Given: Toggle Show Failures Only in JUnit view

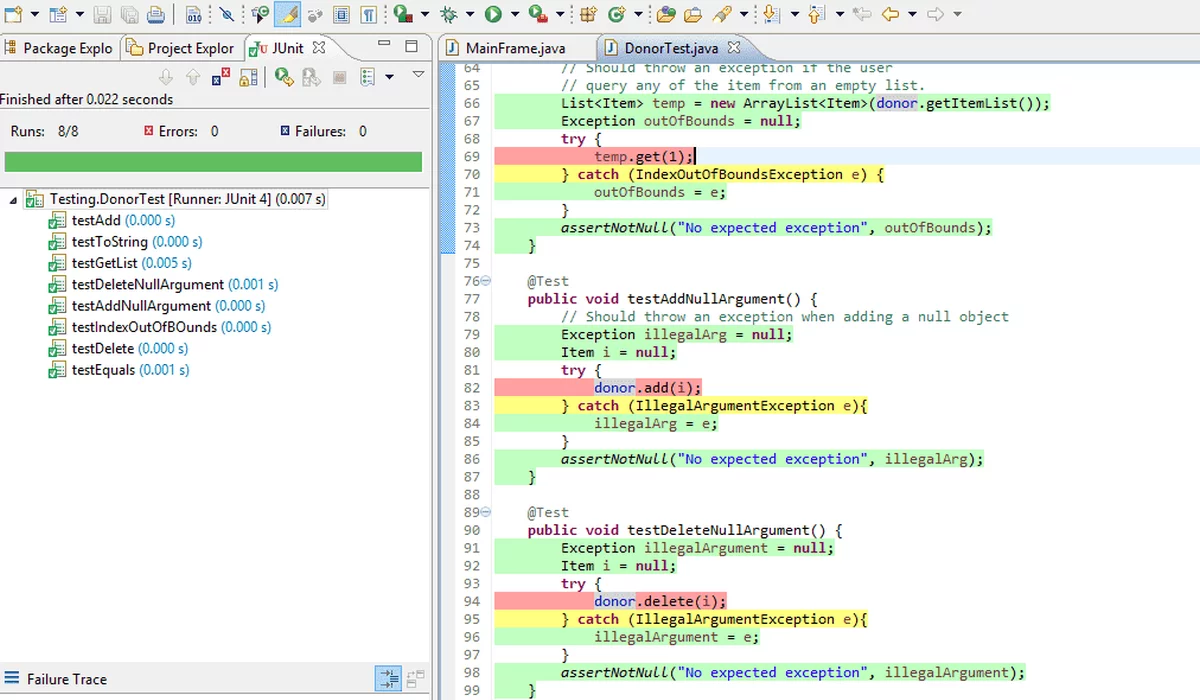Looking at the screenshot, I should click(x=221, y=77).
